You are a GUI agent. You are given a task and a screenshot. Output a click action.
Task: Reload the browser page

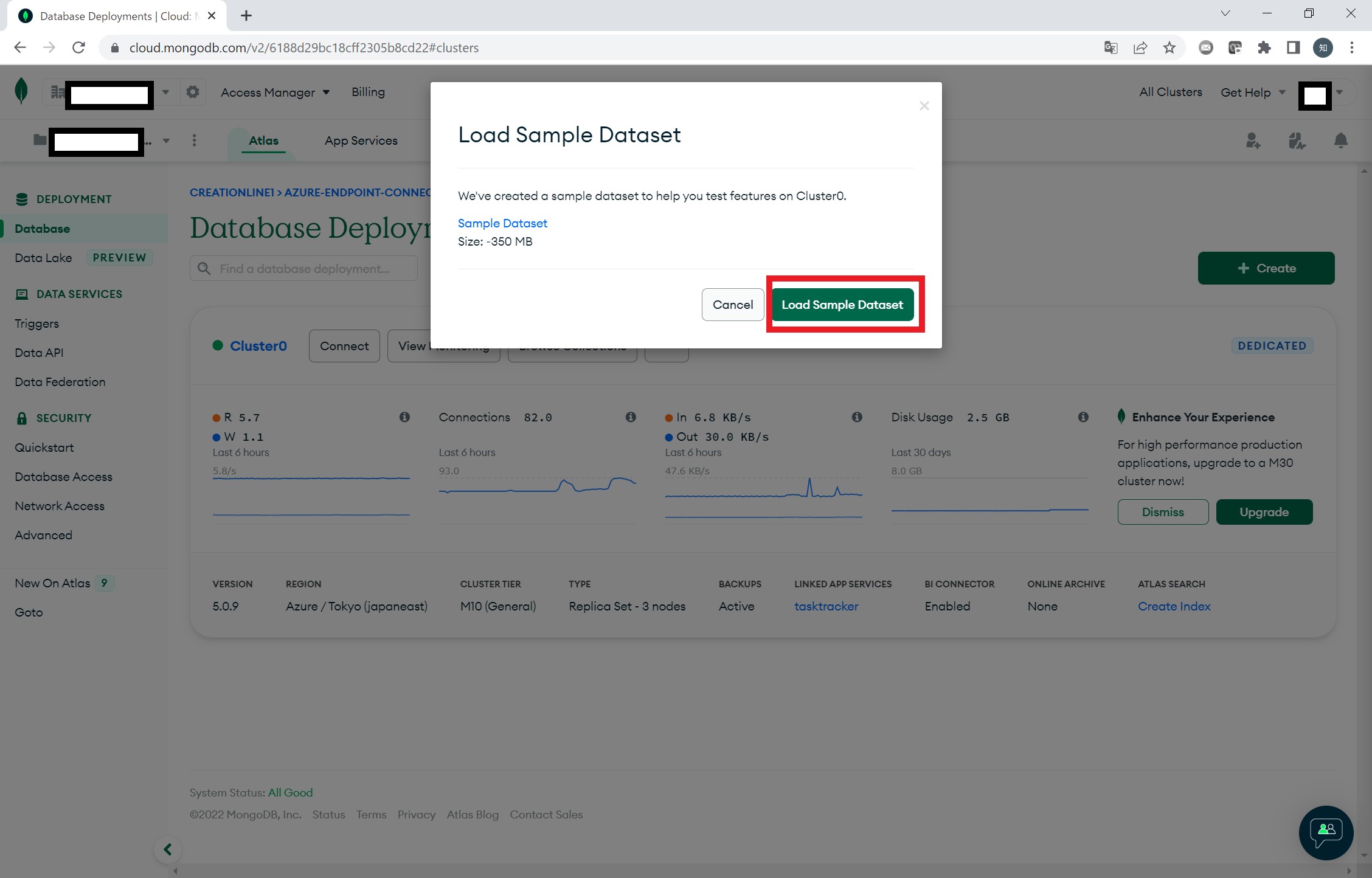[x=78, y=47]
